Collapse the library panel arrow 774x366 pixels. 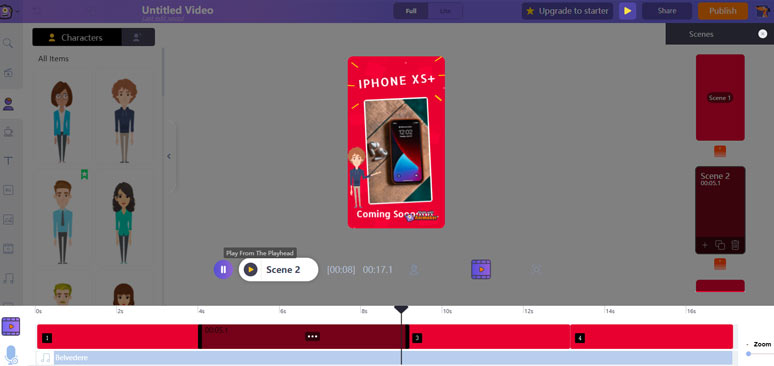(x=169, y=156)
